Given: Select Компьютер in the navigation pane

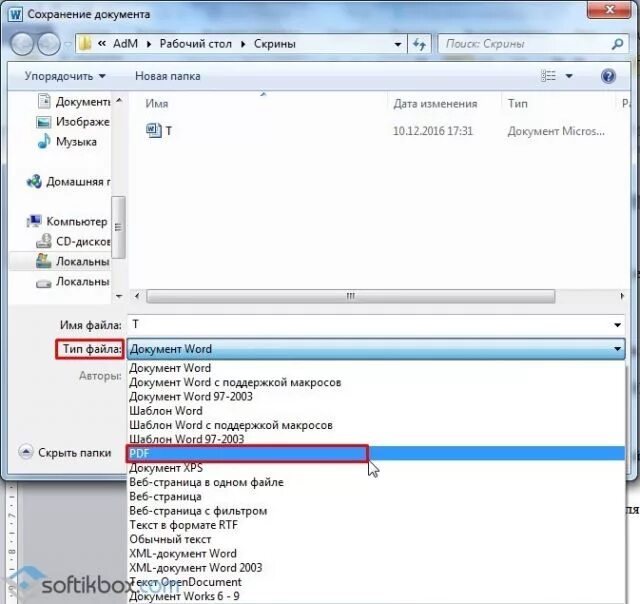Looking at the screenshot, I should coord(67,221).
